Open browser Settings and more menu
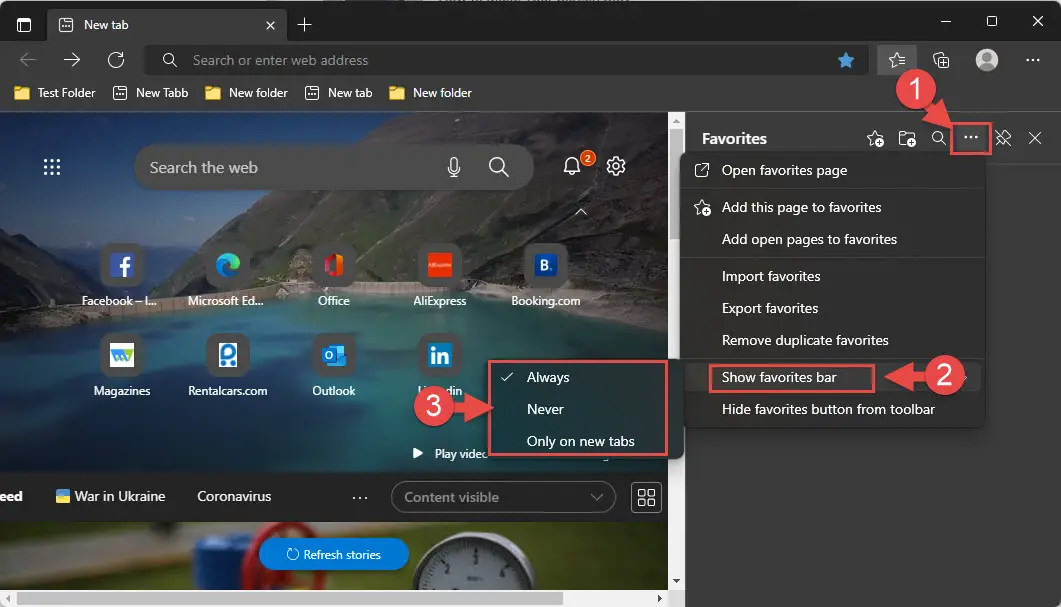The image size is (1061, 607). coord(1033,60)
